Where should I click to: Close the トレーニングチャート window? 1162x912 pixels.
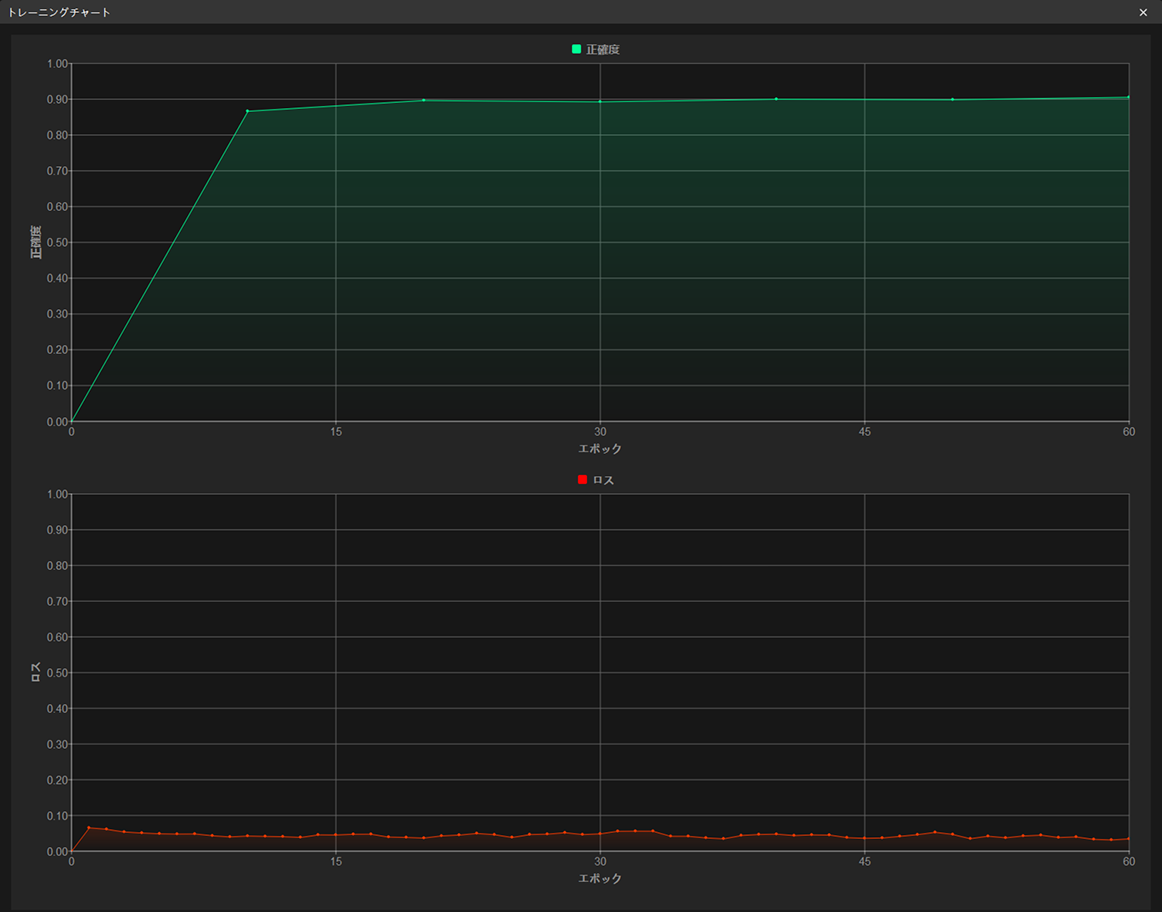pos(1143,13)
